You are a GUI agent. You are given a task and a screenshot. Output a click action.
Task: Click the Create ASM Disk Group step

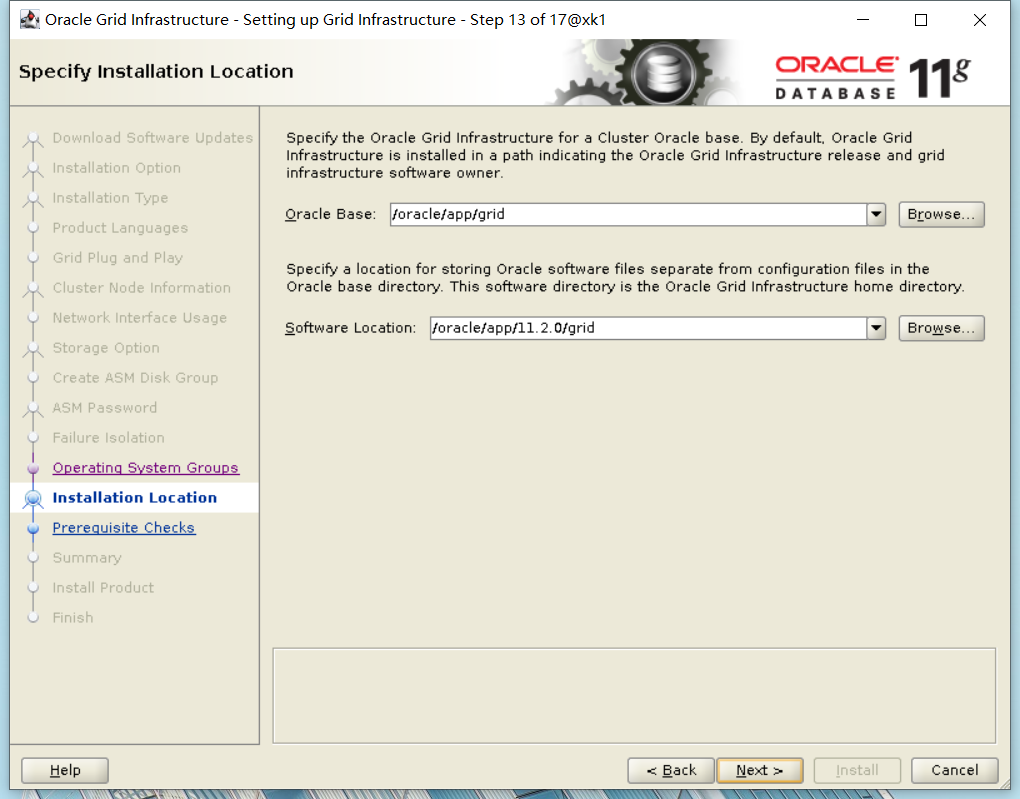(135, 378)
